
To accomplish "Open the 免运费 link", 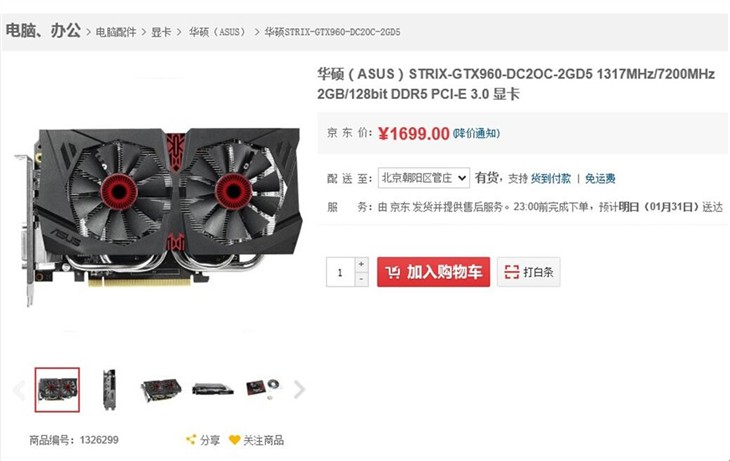I will pos(600,178).
